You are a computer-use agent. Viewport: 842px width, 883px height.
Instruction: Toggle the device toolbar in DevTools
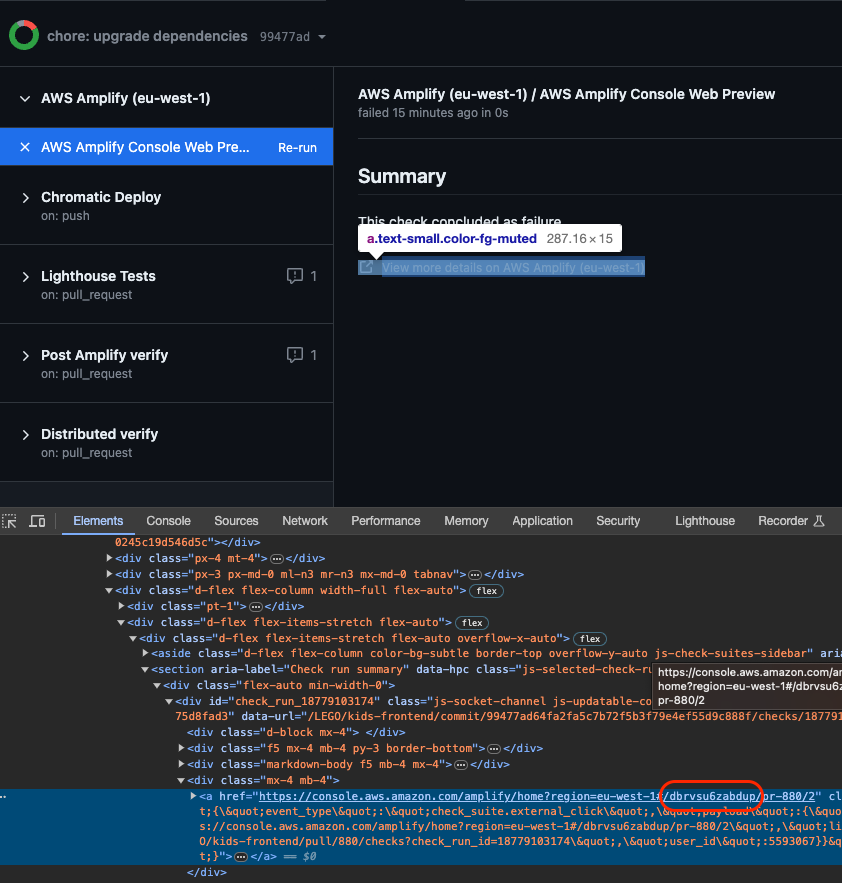pyautogui.click(x=37, y=521)
